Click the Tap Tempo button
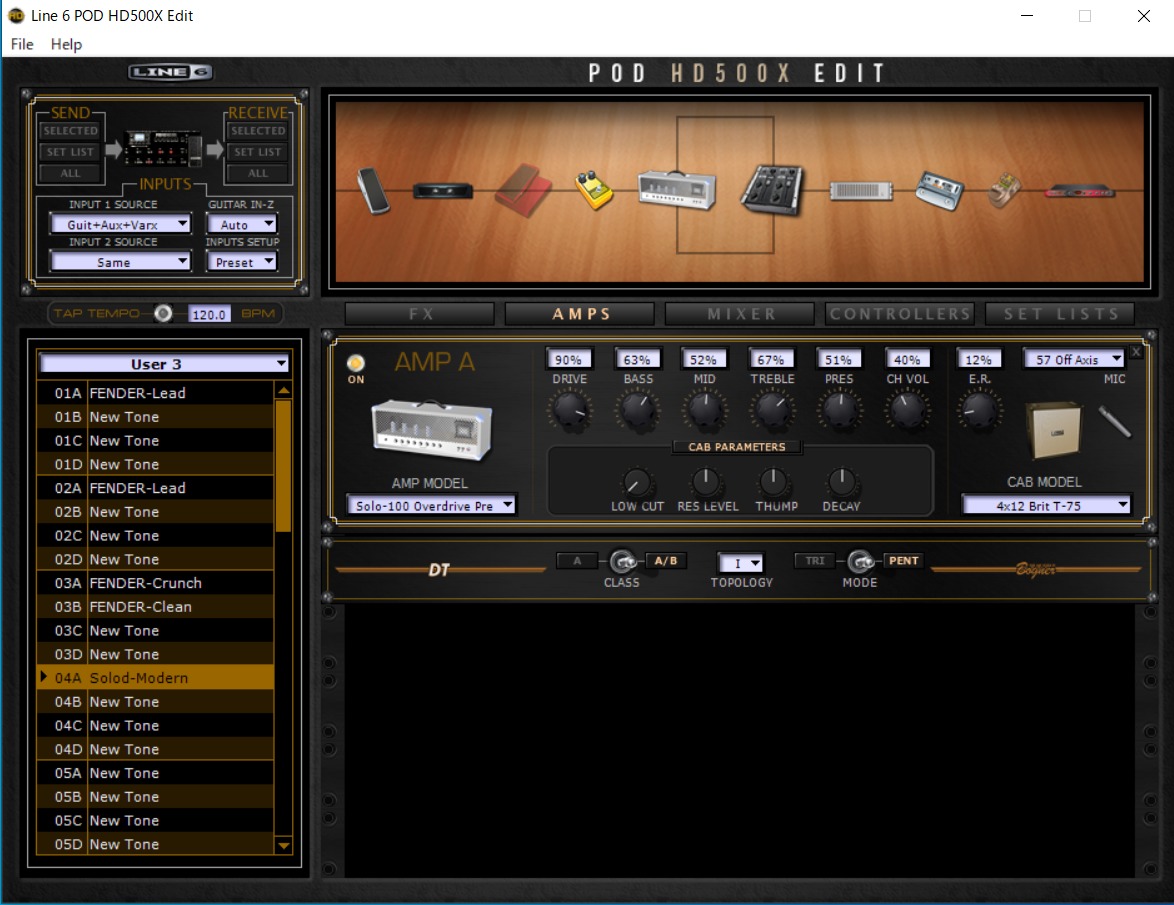Screen dimensions: 1174x905 (162, 314)
